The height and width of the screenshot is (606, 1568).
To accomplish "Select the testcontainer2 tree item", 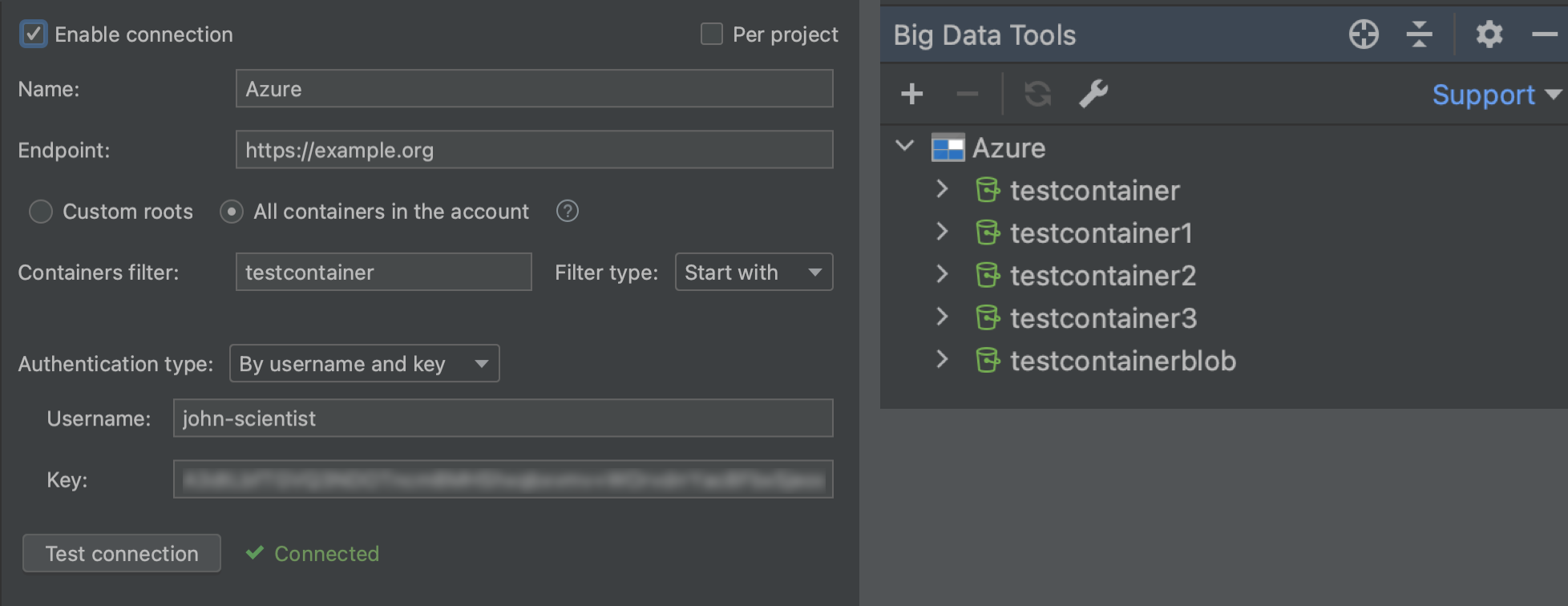I will (1103, 276).
